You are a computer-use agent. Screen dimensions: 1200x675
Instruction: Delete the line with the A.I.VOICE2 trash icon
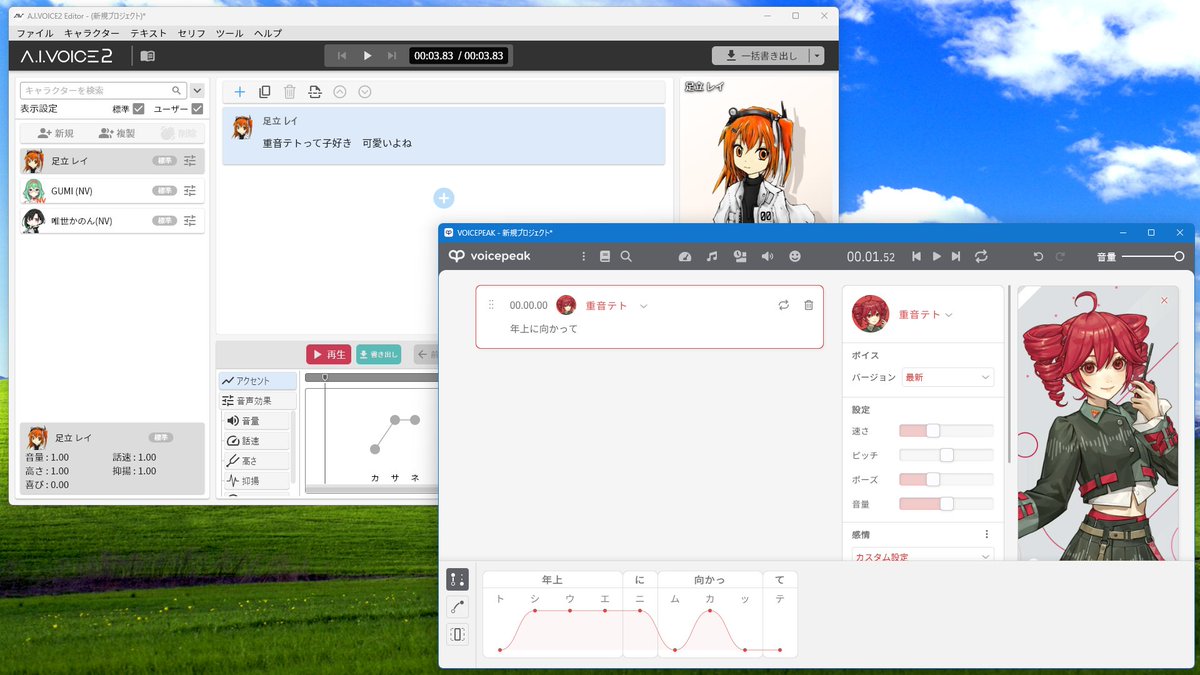[289, 92]
